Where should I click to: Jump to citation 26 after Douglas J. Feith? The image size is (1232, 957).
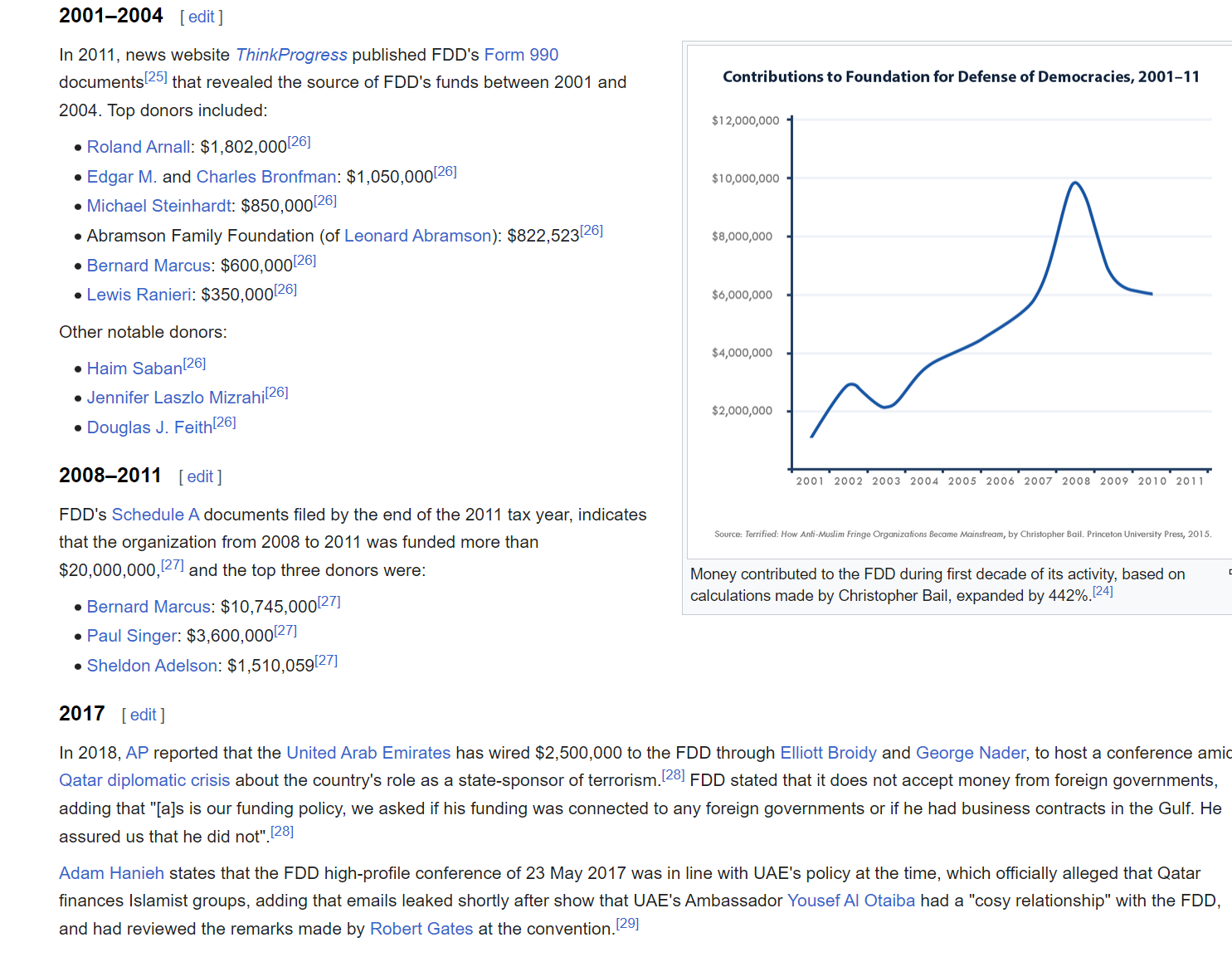coord(224,422)
